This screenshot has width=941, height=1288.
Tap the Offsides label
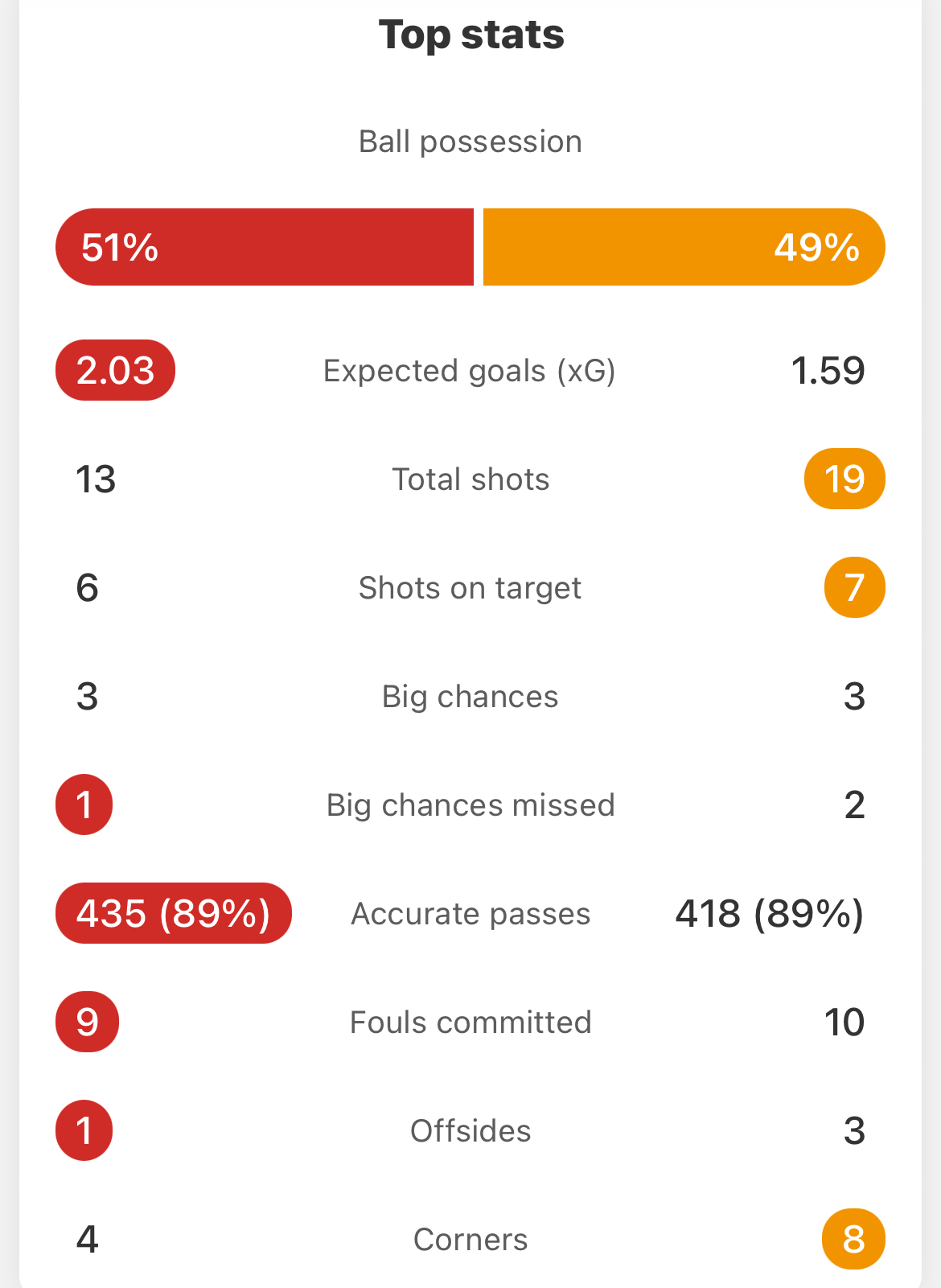tap(470, 1131)
